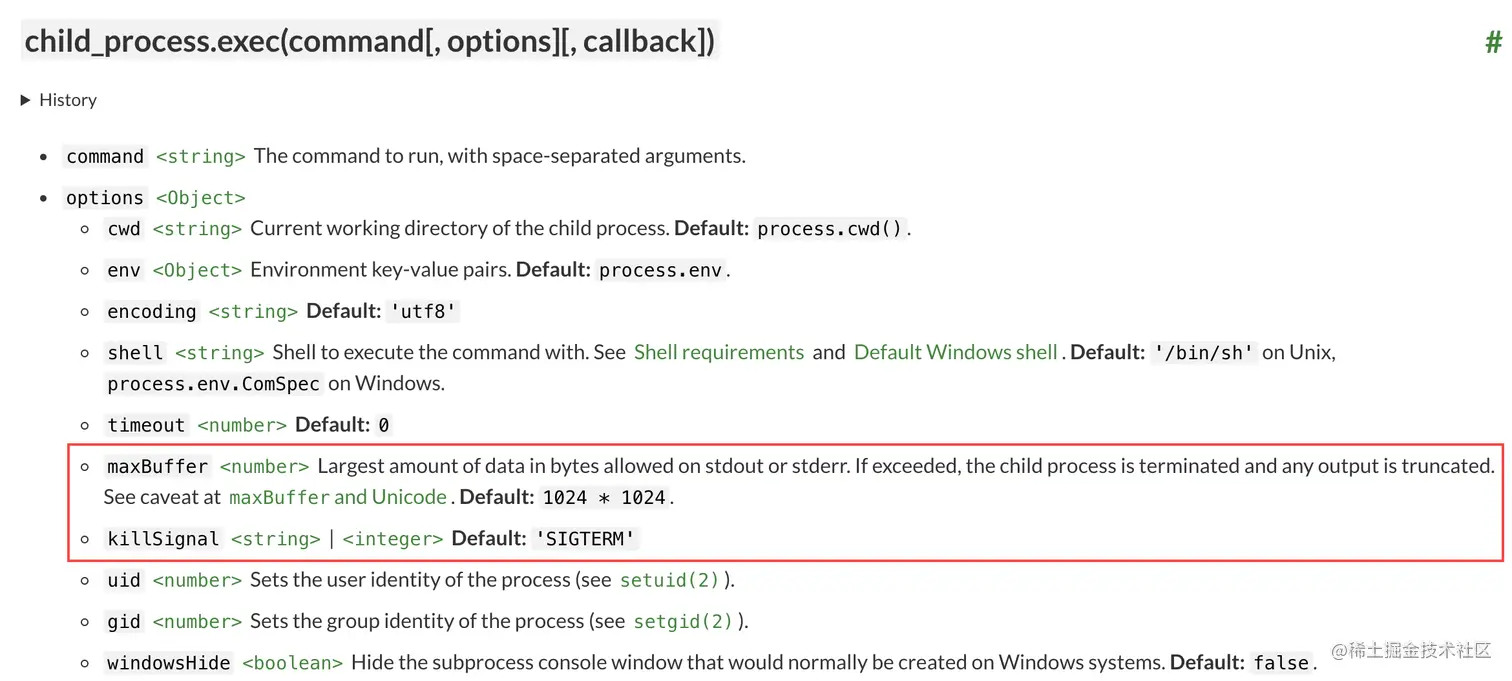Click the <string> type after shell option
Viewport: 1512px width, 681px height.
pos(219,352)
